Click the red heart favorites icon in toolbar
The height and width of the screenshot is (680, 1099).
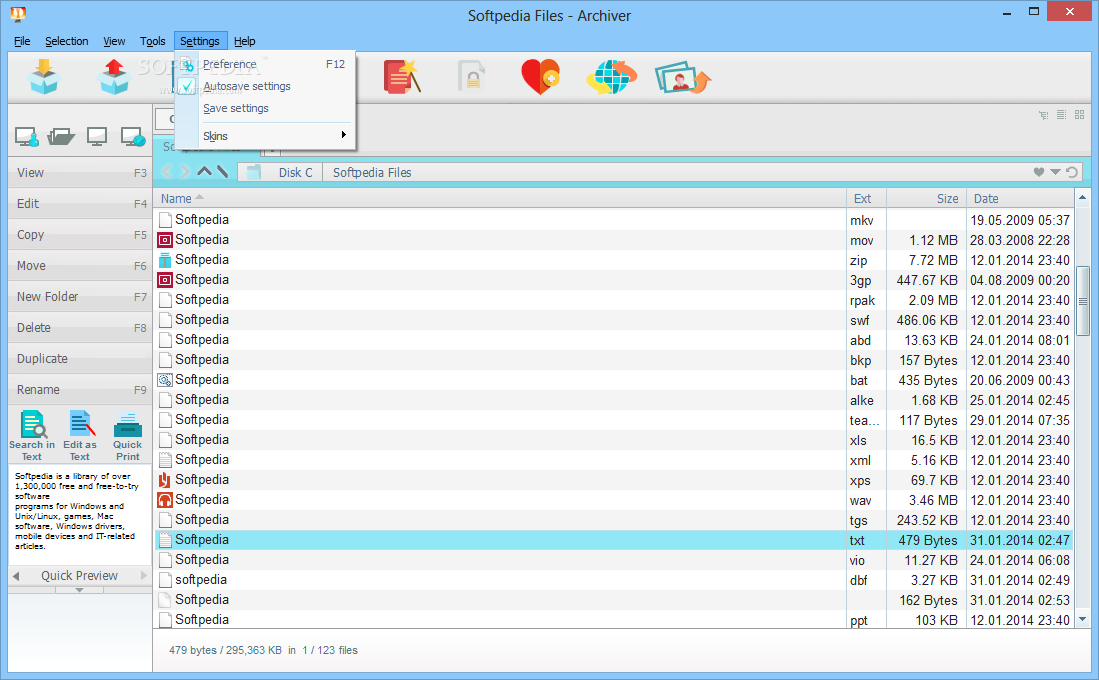tap(540, 76)
